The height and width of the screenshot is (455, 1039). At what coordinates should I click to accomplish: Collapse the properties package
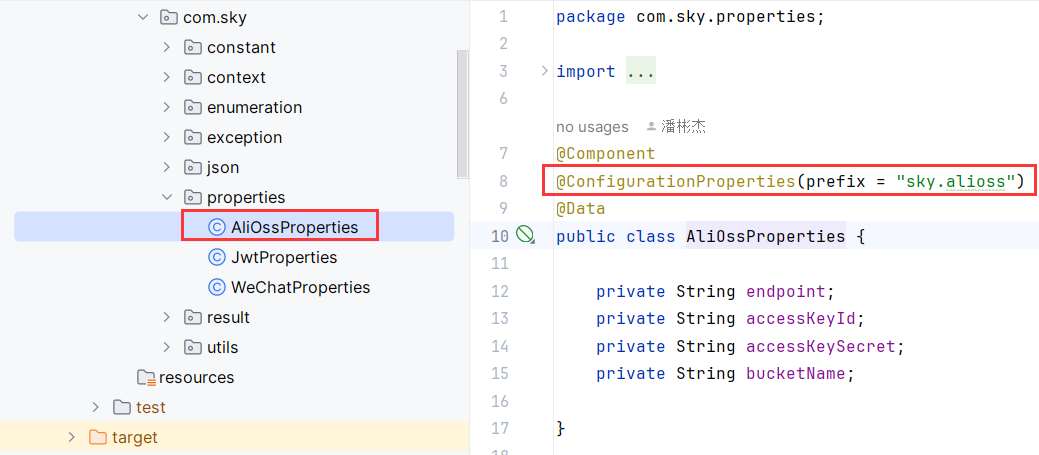(166, 197)
